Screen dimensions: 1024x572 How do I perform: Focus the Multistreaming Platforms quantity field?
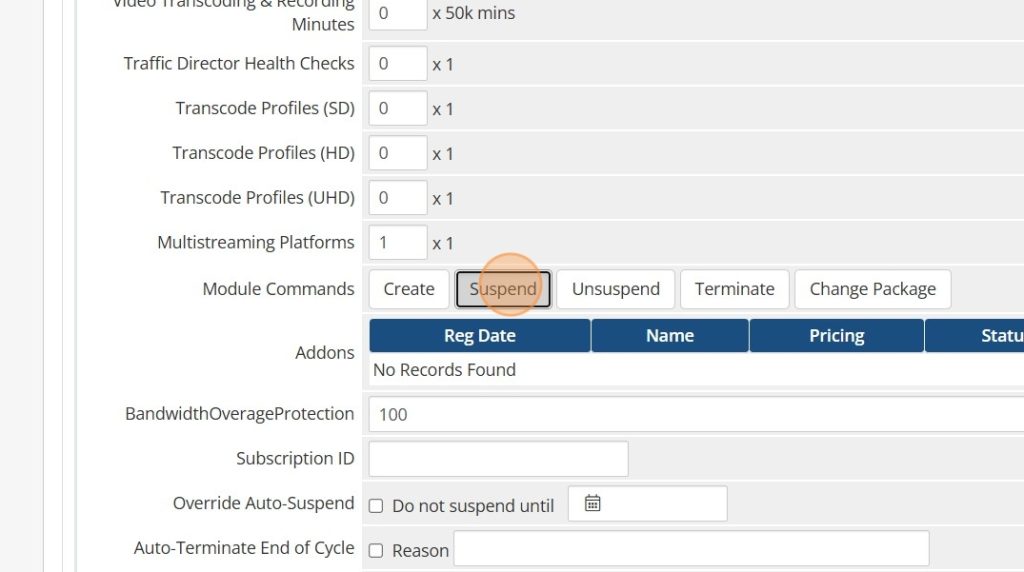pos(398,243)
